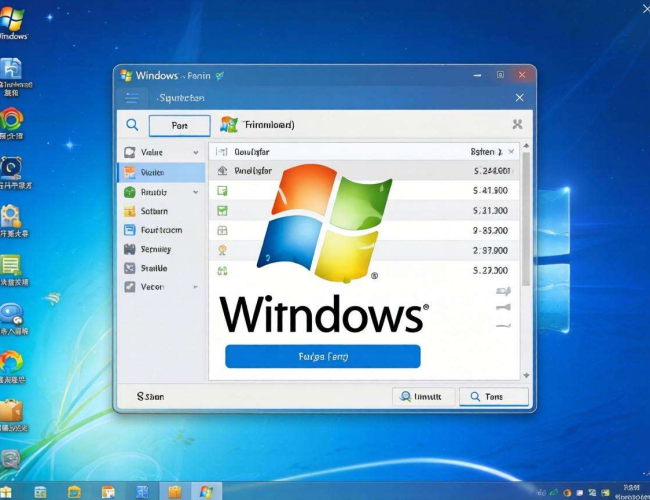Viewport: 650px width, 500px height.
Task: Click the Start button on the taskbar
Action: tap(6, 492)
